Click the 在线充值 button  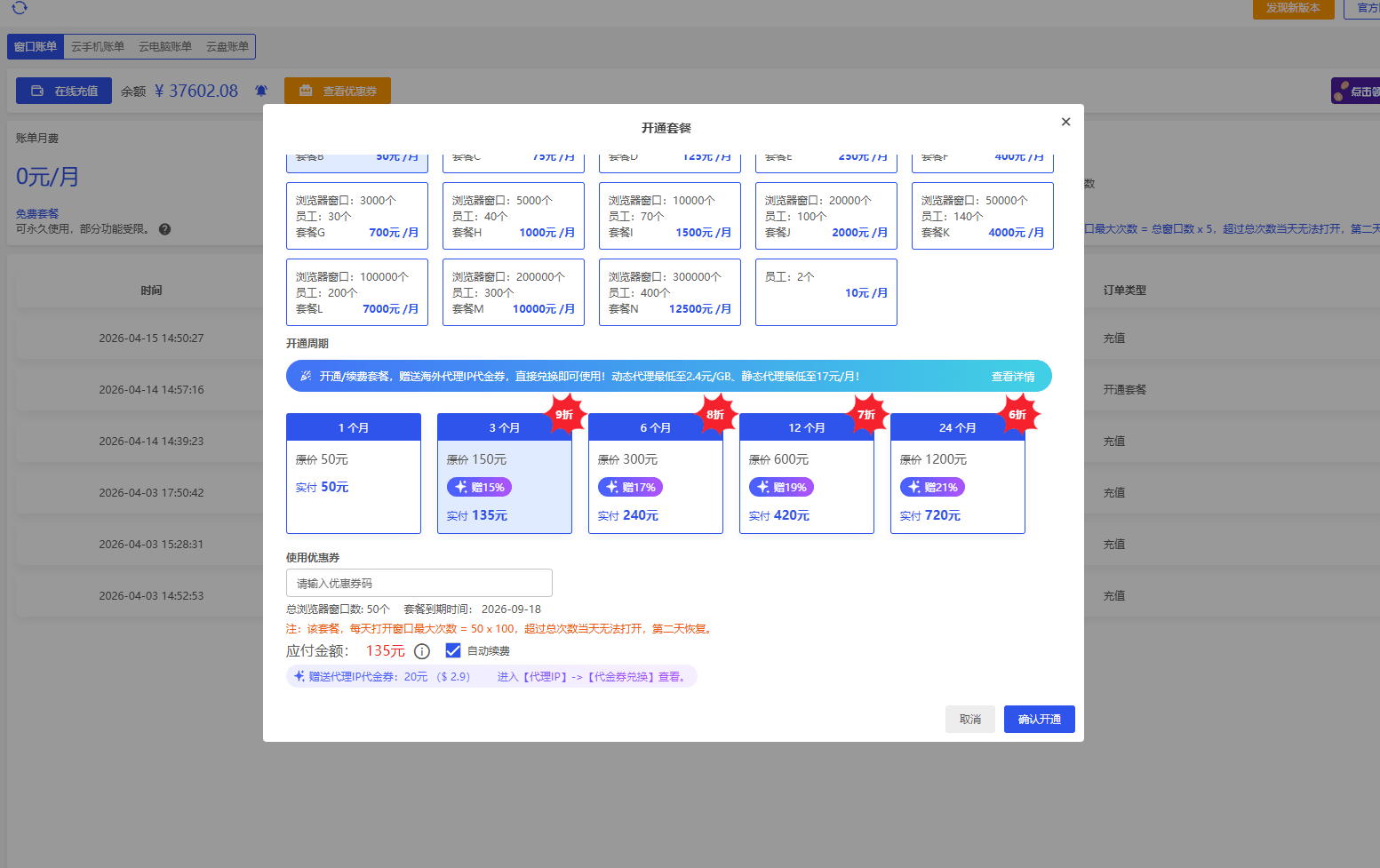(64, 91)
